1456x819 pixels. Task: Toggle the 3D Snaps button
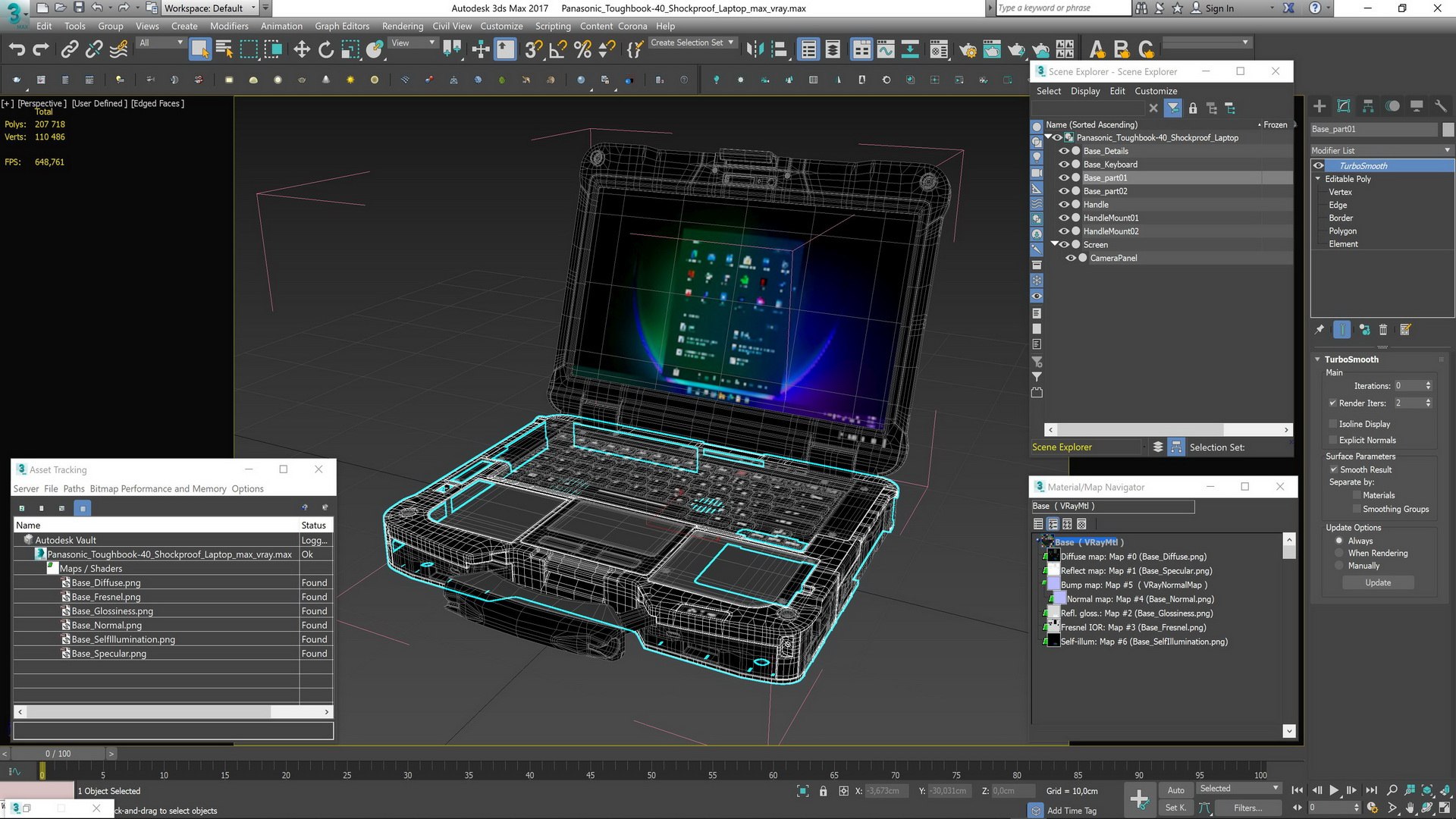[534, 50]
